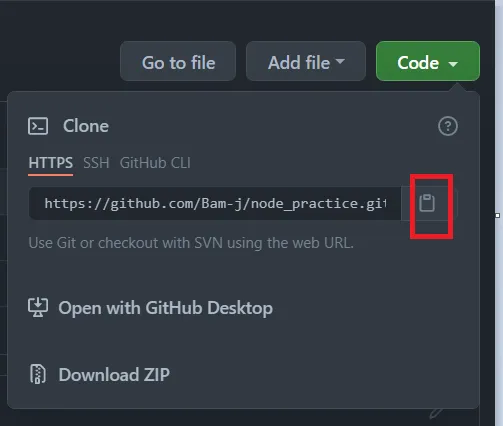
Task: Focus the repository clone URL field
Action: 215,203
